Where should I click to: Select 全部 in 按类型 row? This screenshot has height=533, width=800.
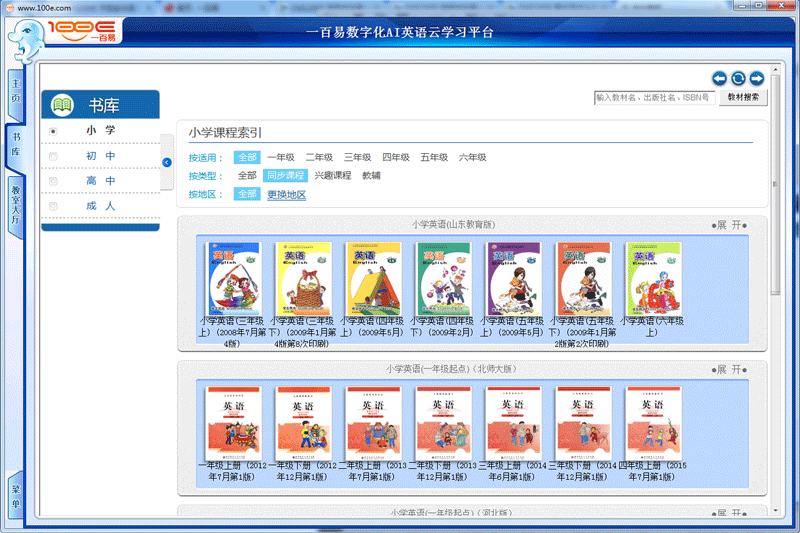247,175
